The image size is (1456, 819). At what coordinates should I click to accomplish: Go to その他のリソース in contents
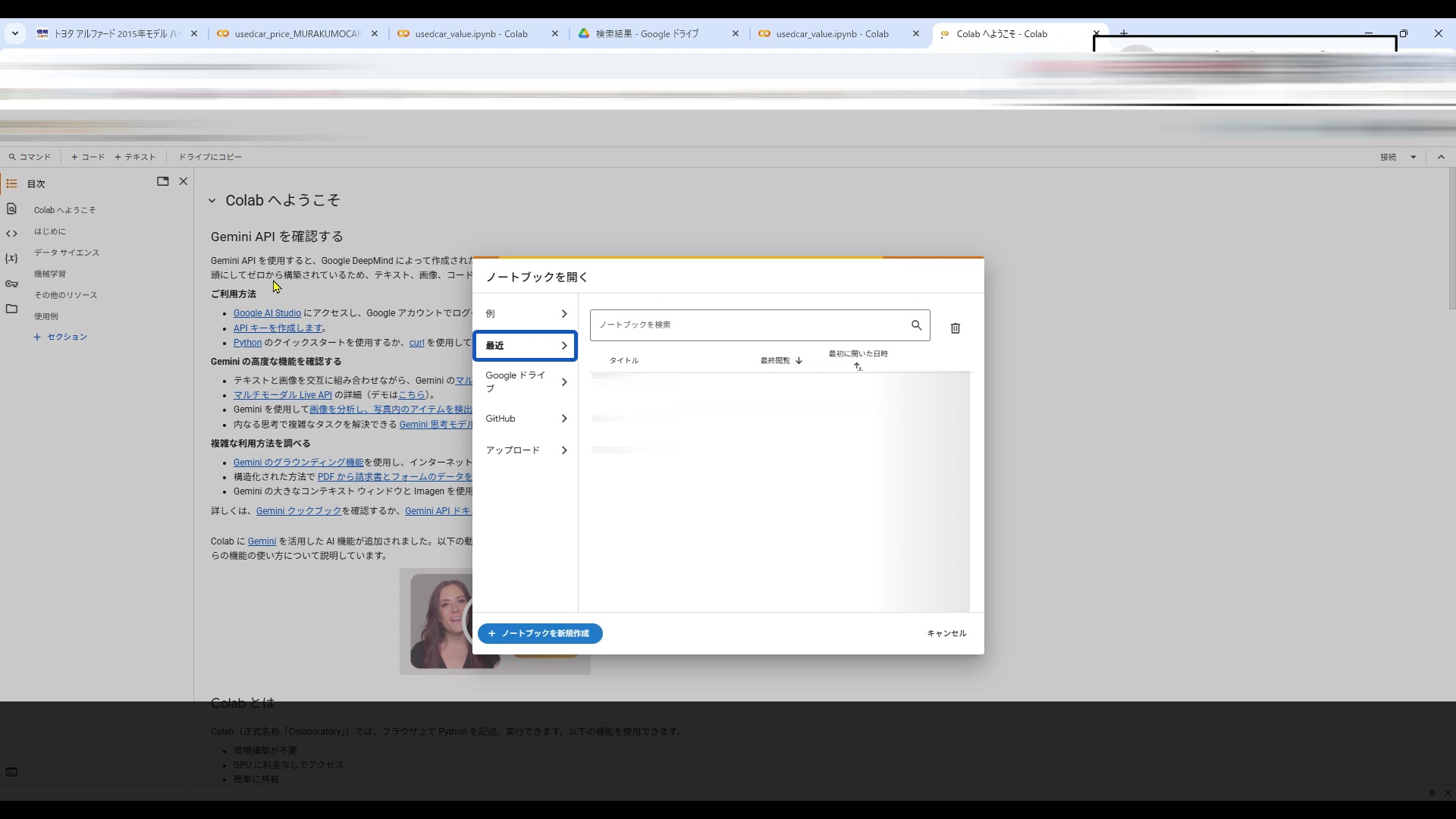(x=65, y=295)
